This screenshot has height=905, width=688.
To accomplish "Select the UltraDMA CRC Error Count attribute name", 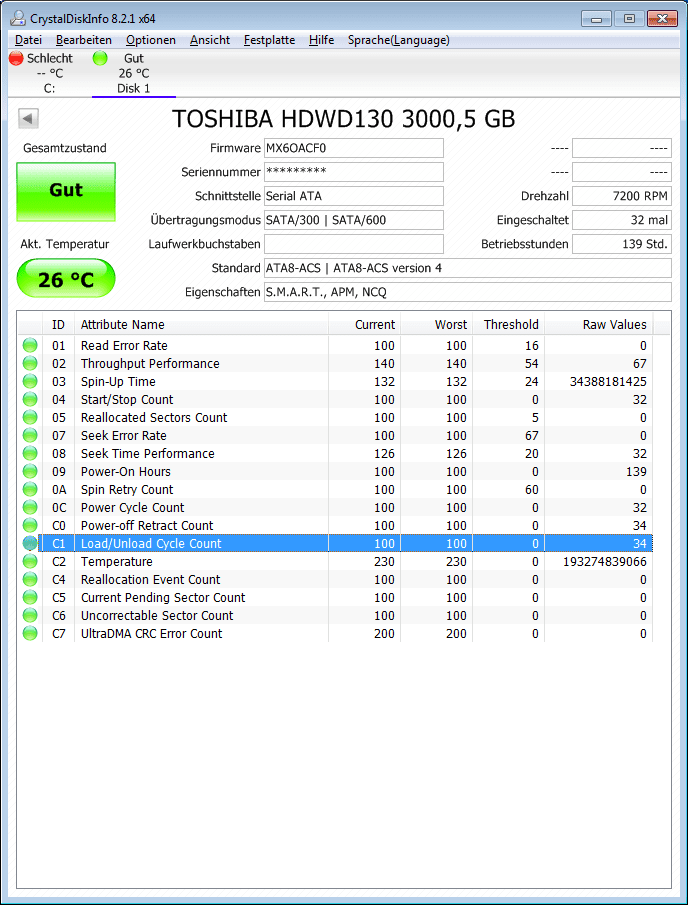I will click(x=151, y=633).
